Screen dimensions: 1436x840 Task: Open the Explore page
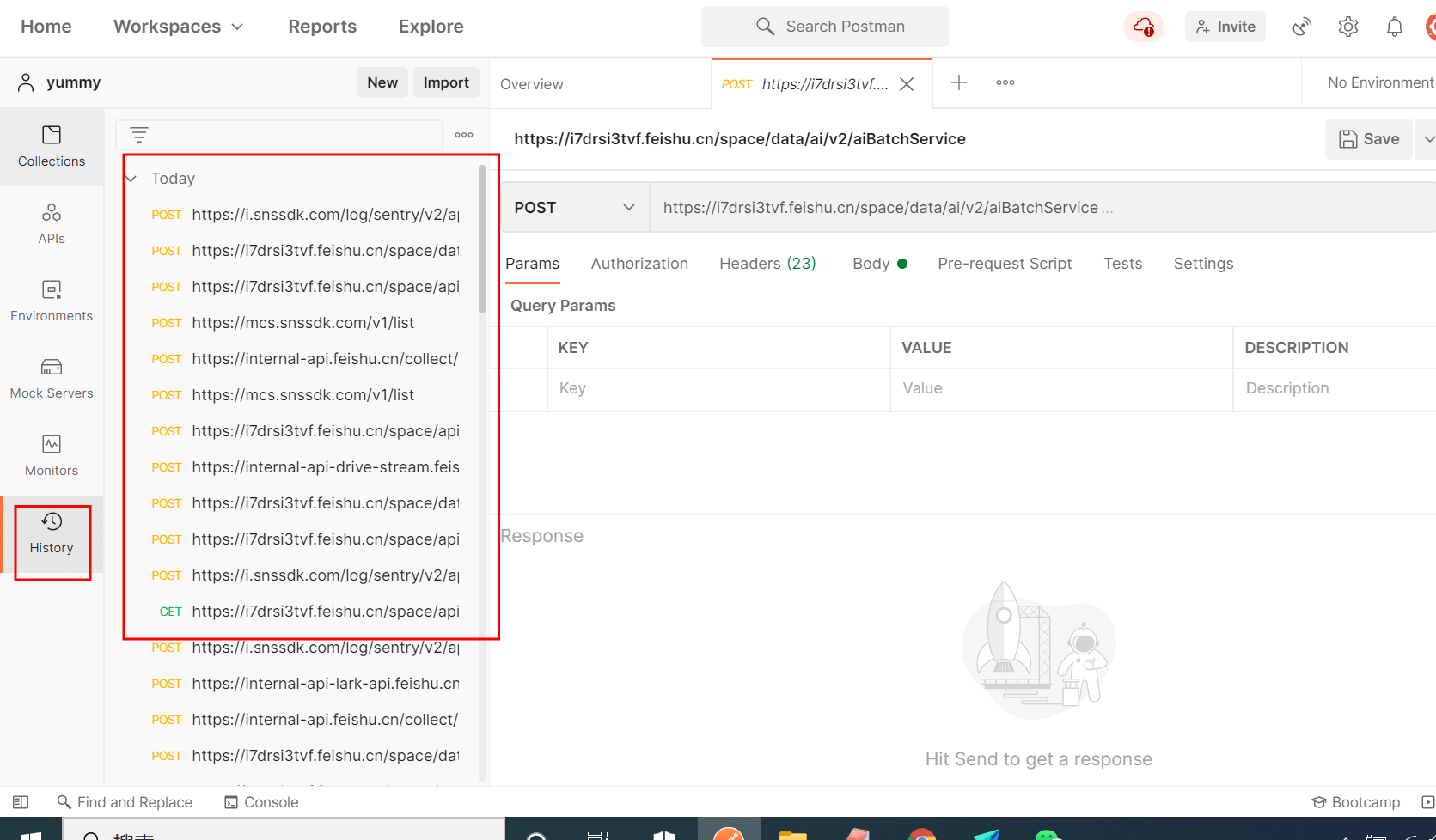point(431,27)
